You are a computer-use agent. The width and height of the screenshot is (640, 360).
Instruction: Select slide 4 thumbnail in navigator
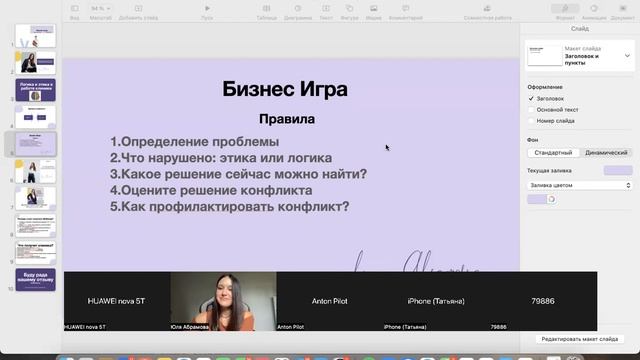tap(36, 117)
